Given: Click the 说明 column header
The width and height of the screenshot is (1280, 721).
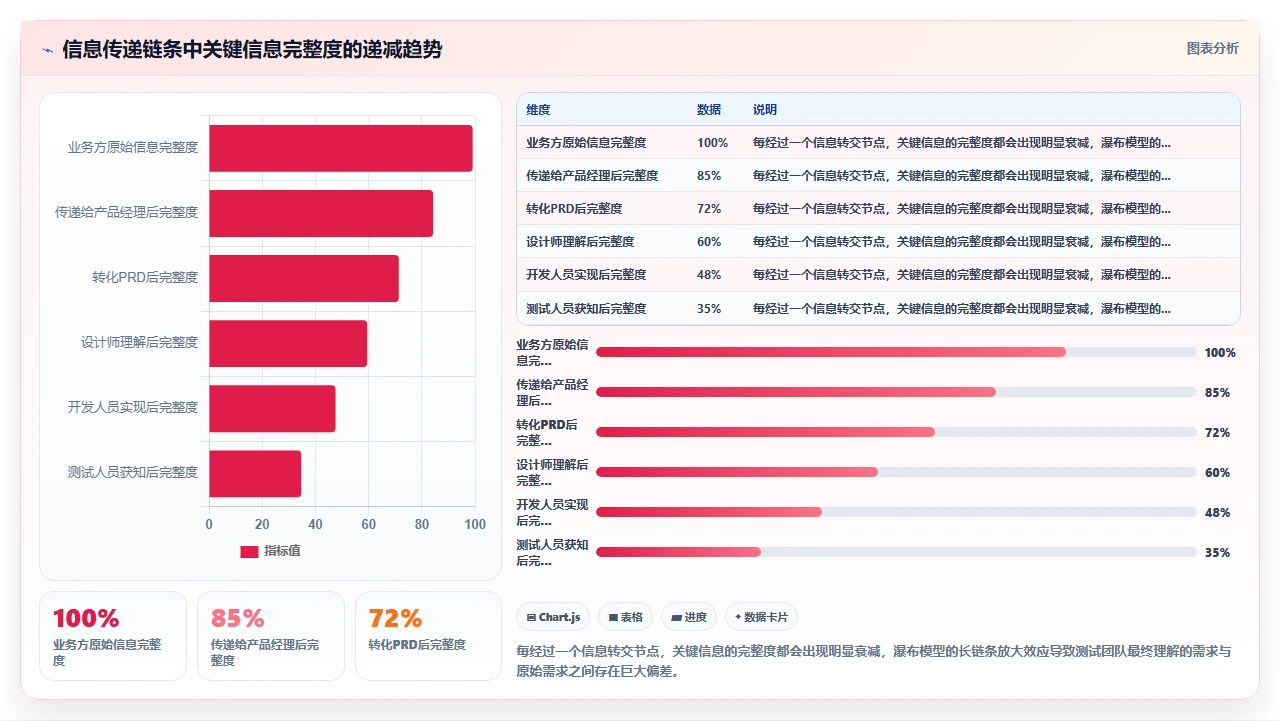Looking at the screenshot, I should pyautogui.click(x=765, y=110).
